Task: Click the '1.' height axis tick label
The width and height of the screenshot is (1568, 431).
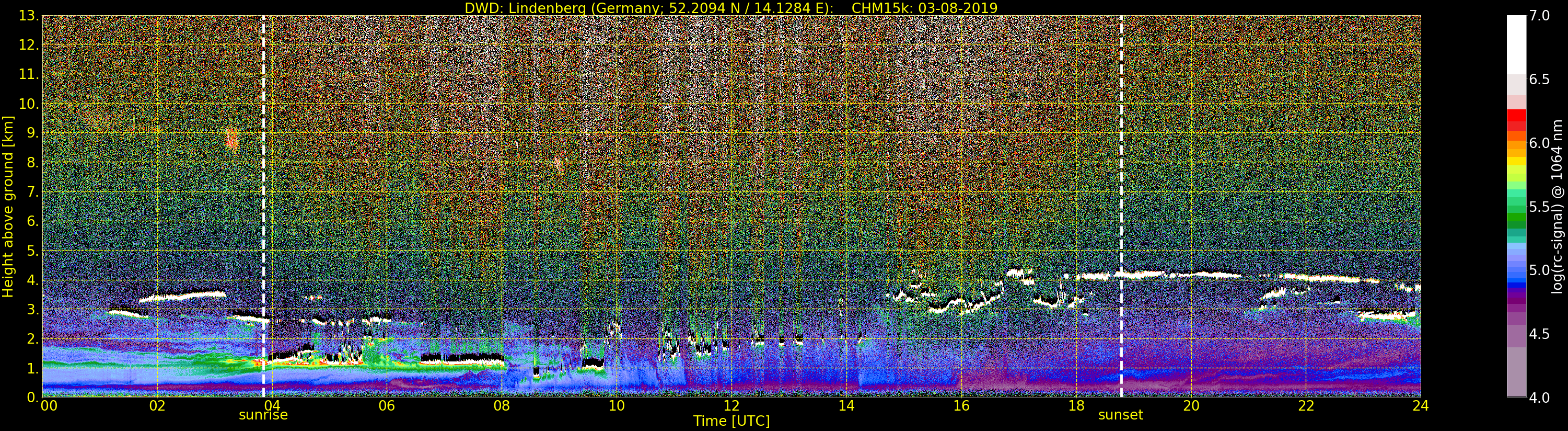Action: point(33,368)
